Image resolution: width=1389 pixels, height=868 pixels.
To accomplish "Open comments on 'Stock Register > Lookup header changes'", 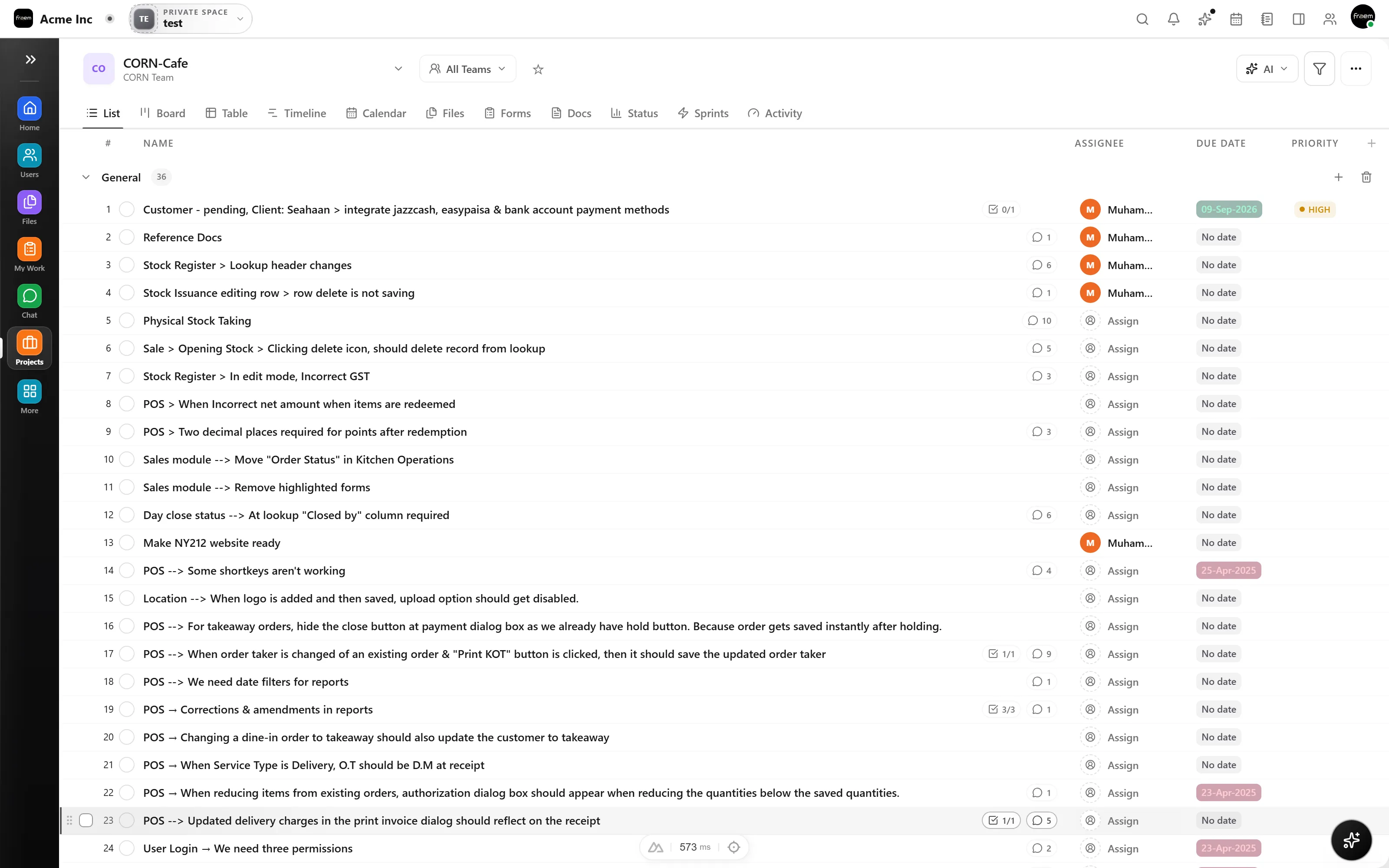I will click(x=1042, y=265).
